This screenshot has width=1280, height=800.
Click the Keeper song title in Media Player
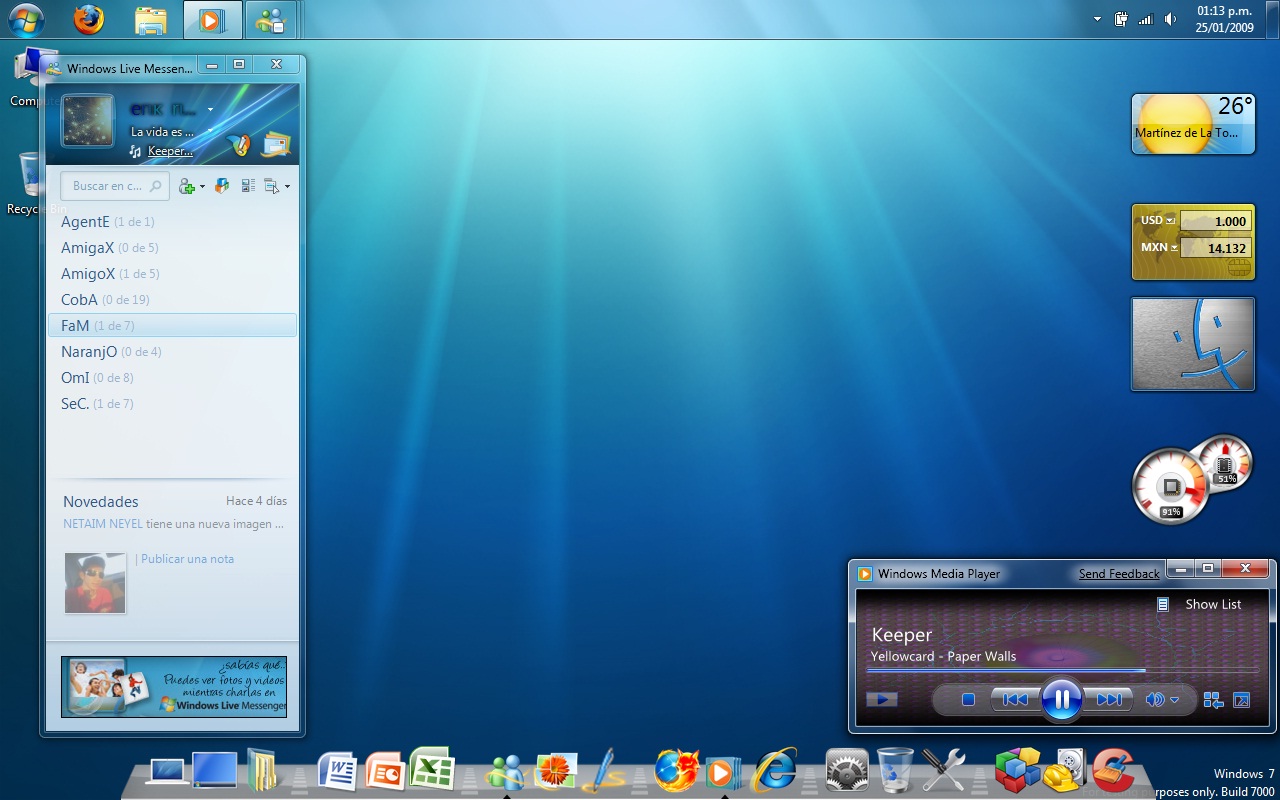tap(902, 635)
